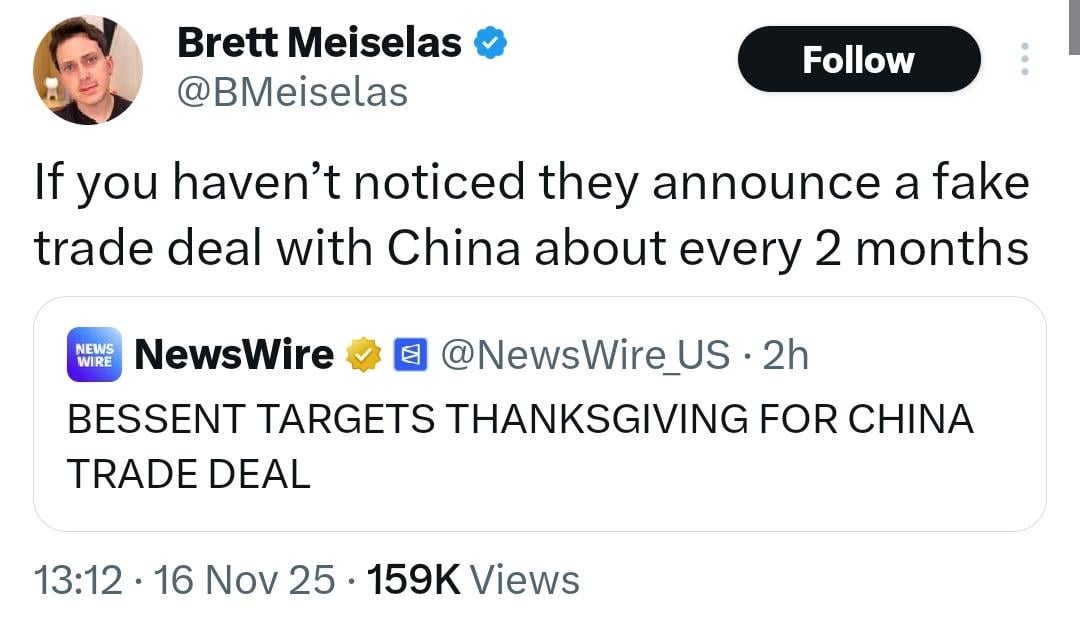Click the Views label
The image size is (1080, 627).
click(524, 580)
